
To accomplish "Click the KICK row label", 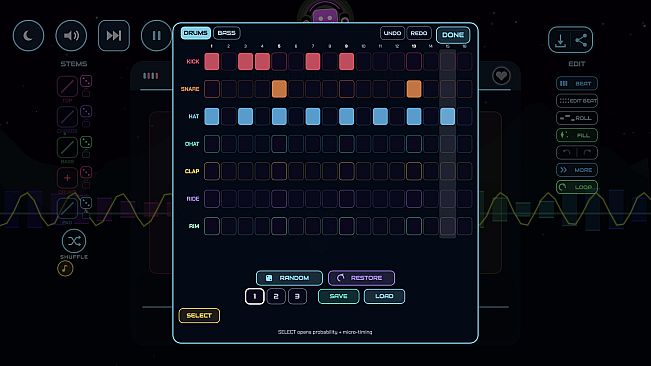I will coord(193,61).
